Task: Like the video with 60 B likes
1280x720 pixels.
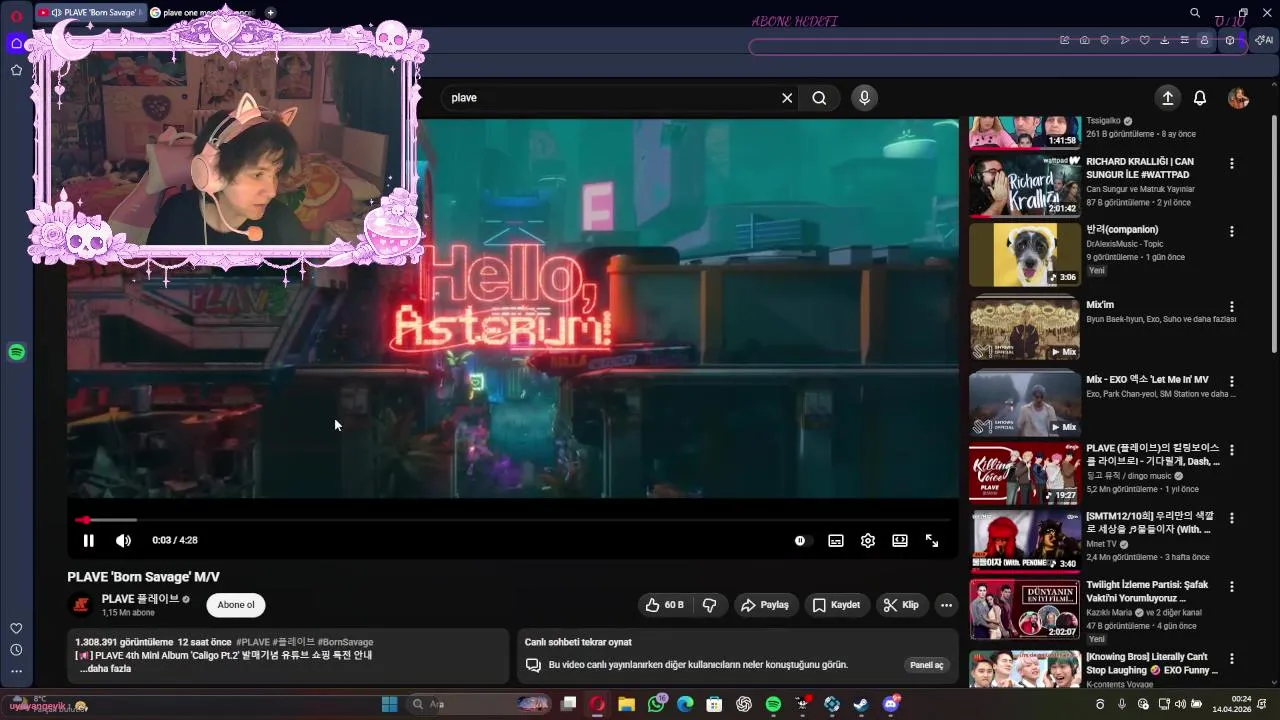Action: tap(665, 605)
